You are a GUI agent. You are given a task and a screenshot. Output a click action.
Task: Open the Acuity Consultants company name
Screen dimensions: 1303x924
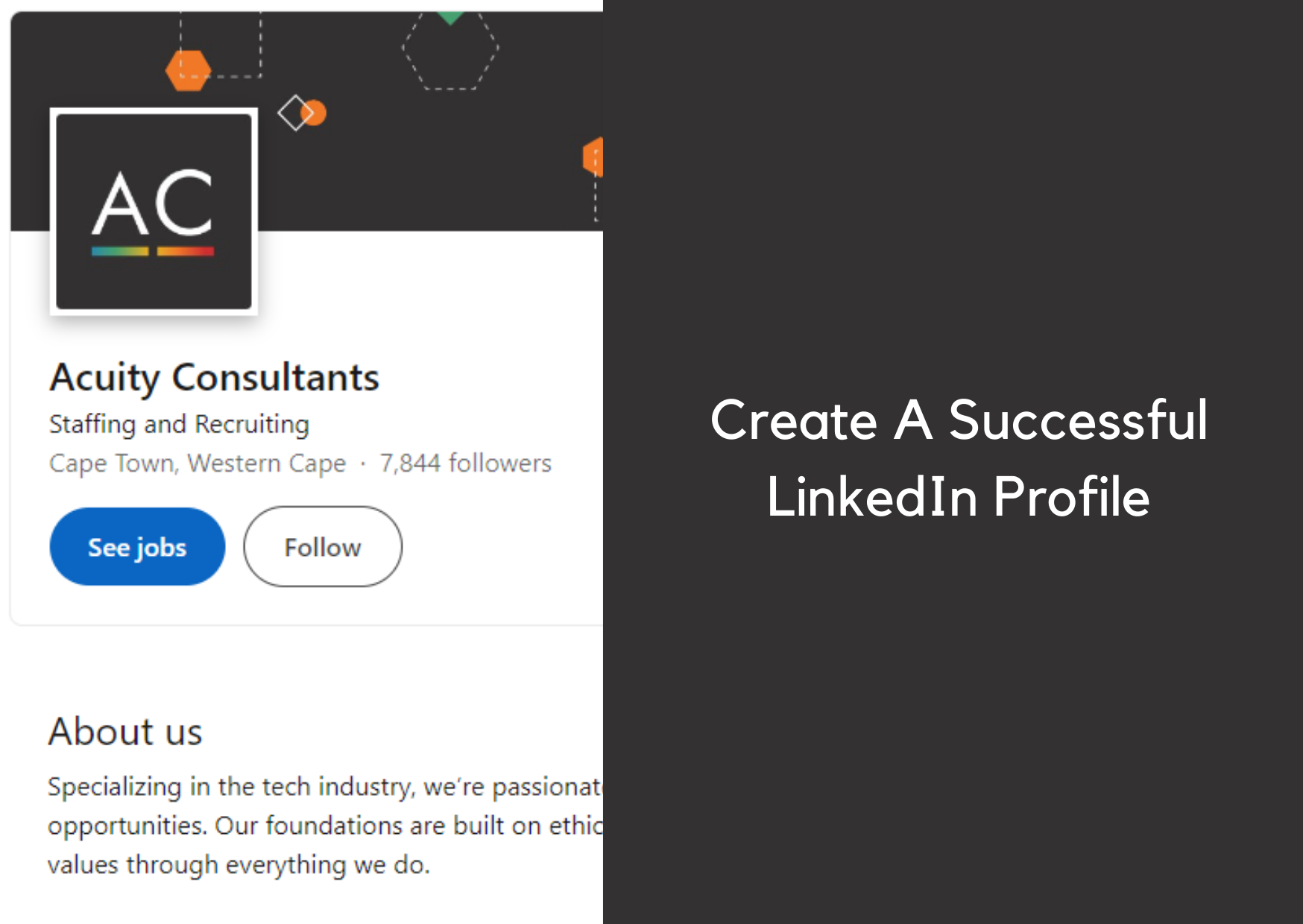[x=214, y=377]
